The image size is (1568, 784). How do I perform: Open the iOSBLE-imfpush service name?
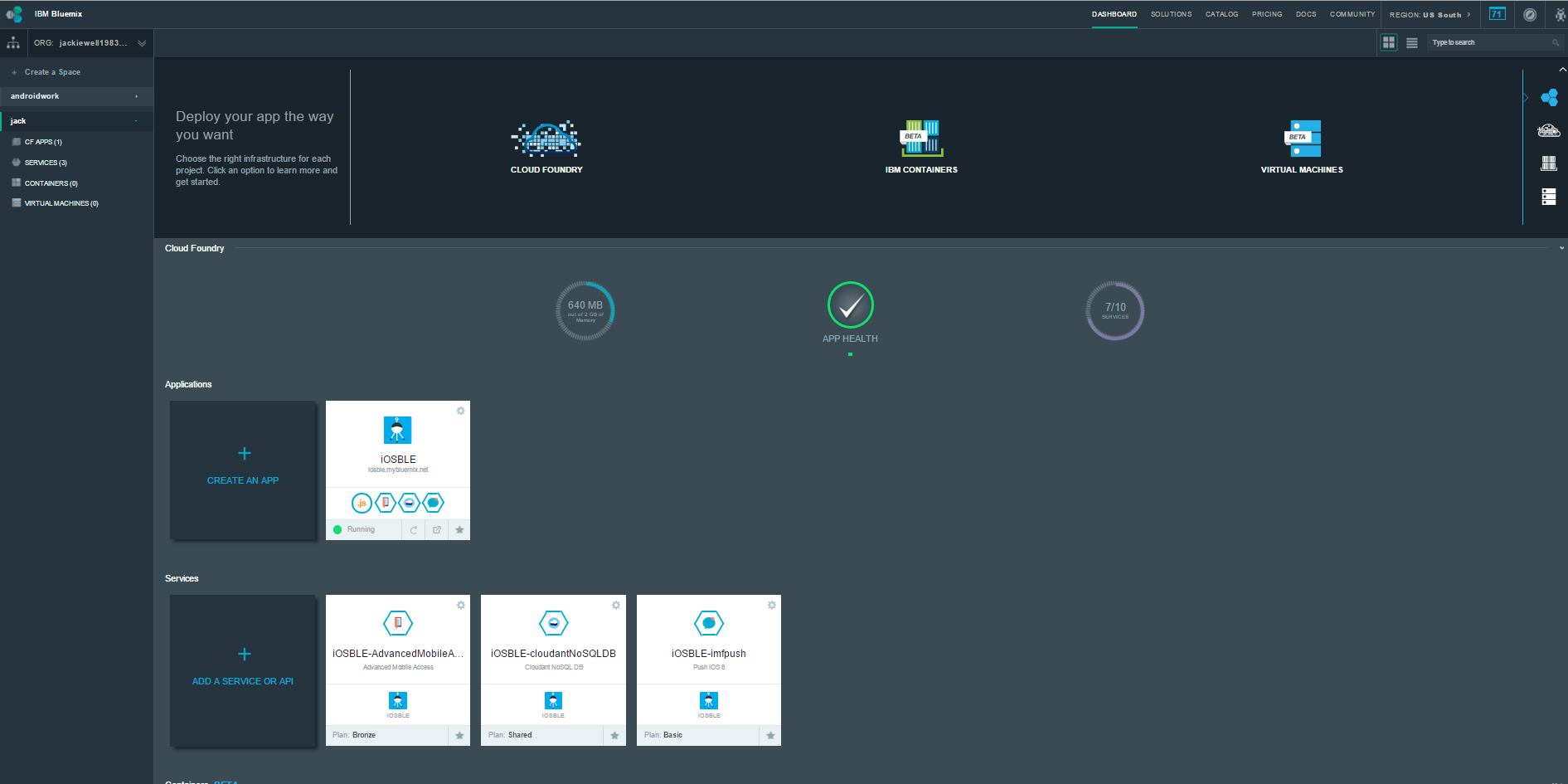[x=709, y=654]
